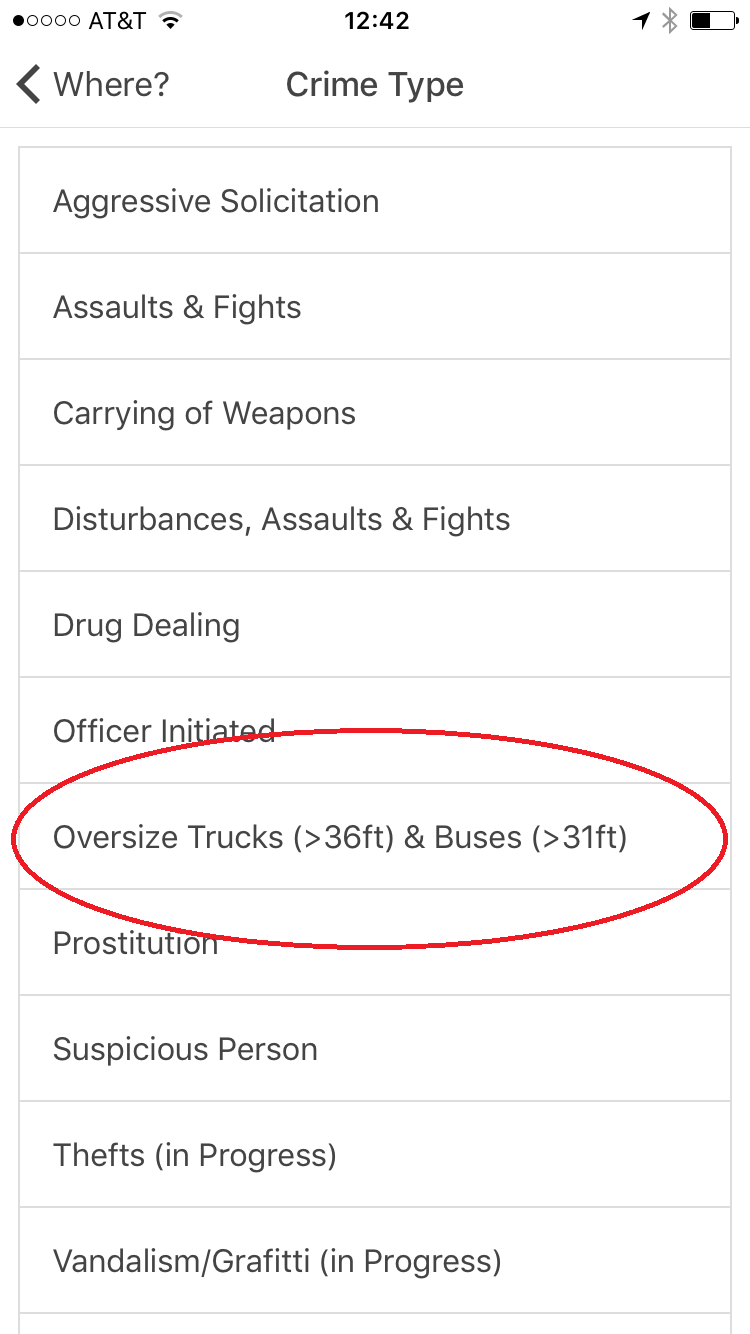Tap the 12:42 clock in status bar
Viewport: 750px width, 1334px height.
coord(377,21)
